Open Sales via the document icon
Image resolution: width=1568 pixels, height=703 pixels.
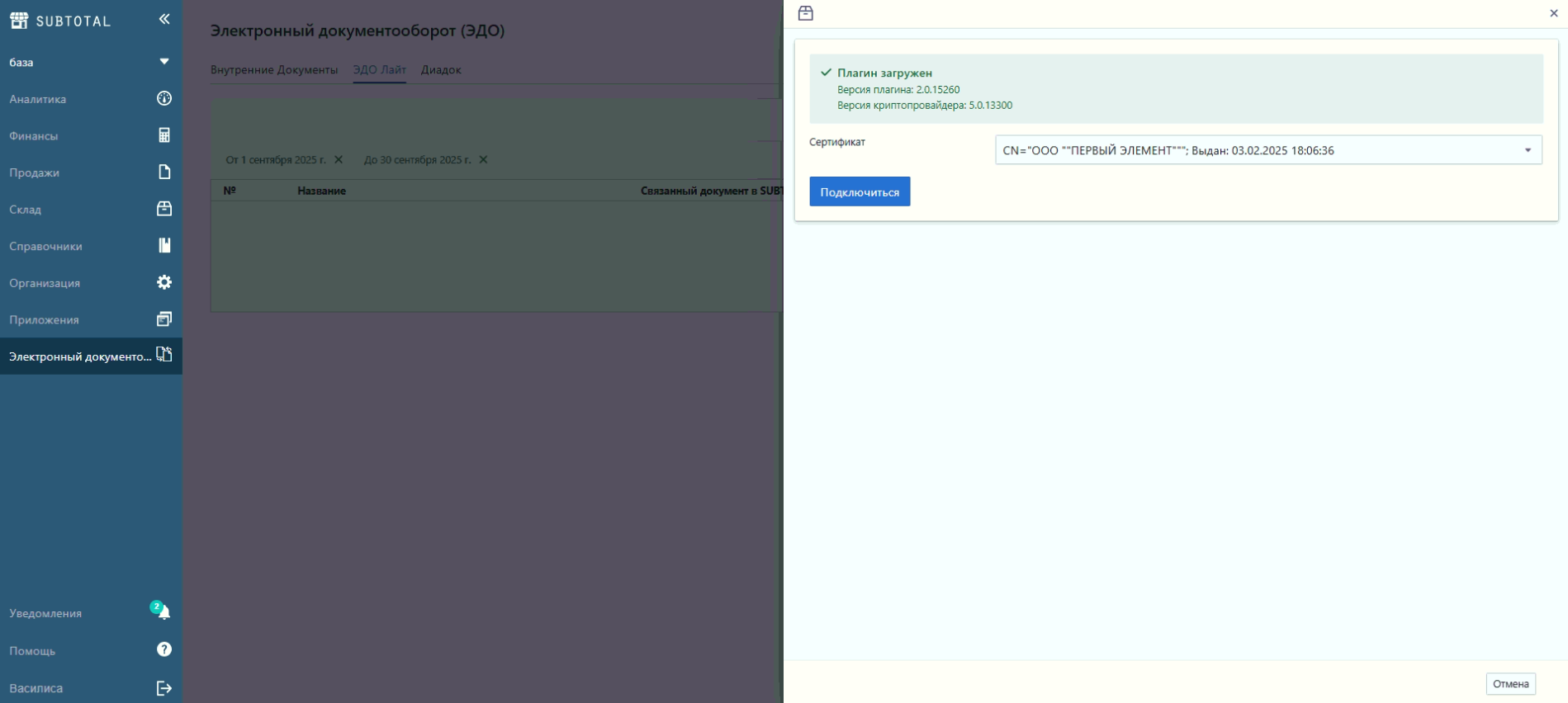click(164, 172)
